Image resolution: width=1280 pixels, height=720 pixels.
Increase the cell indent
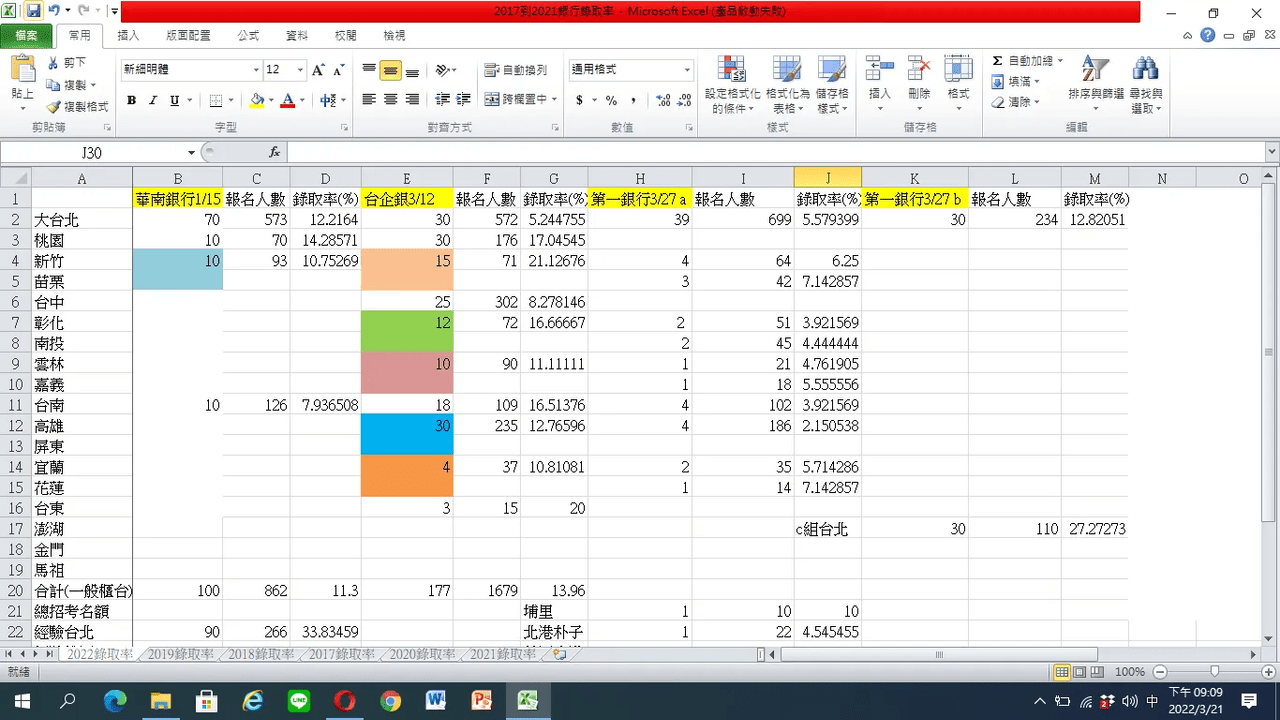[x=463, y=100]
